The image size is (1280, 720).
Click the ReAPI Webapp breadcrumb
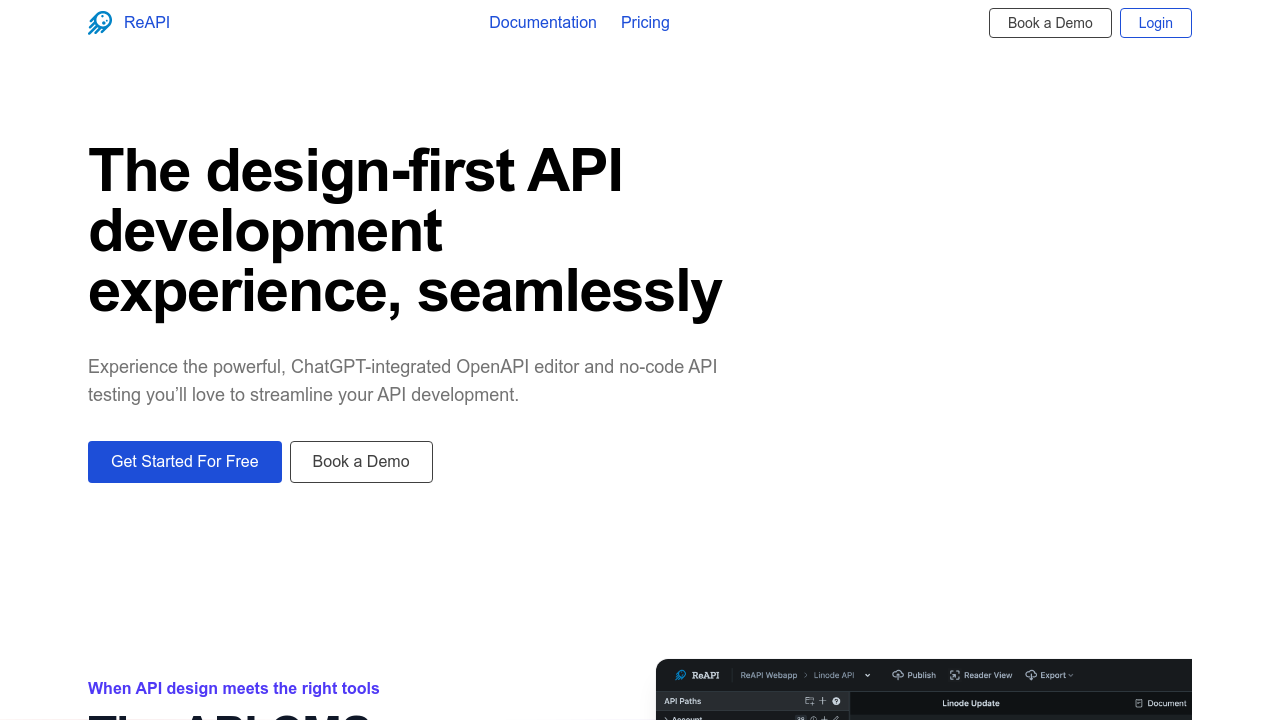coord(768,675)
